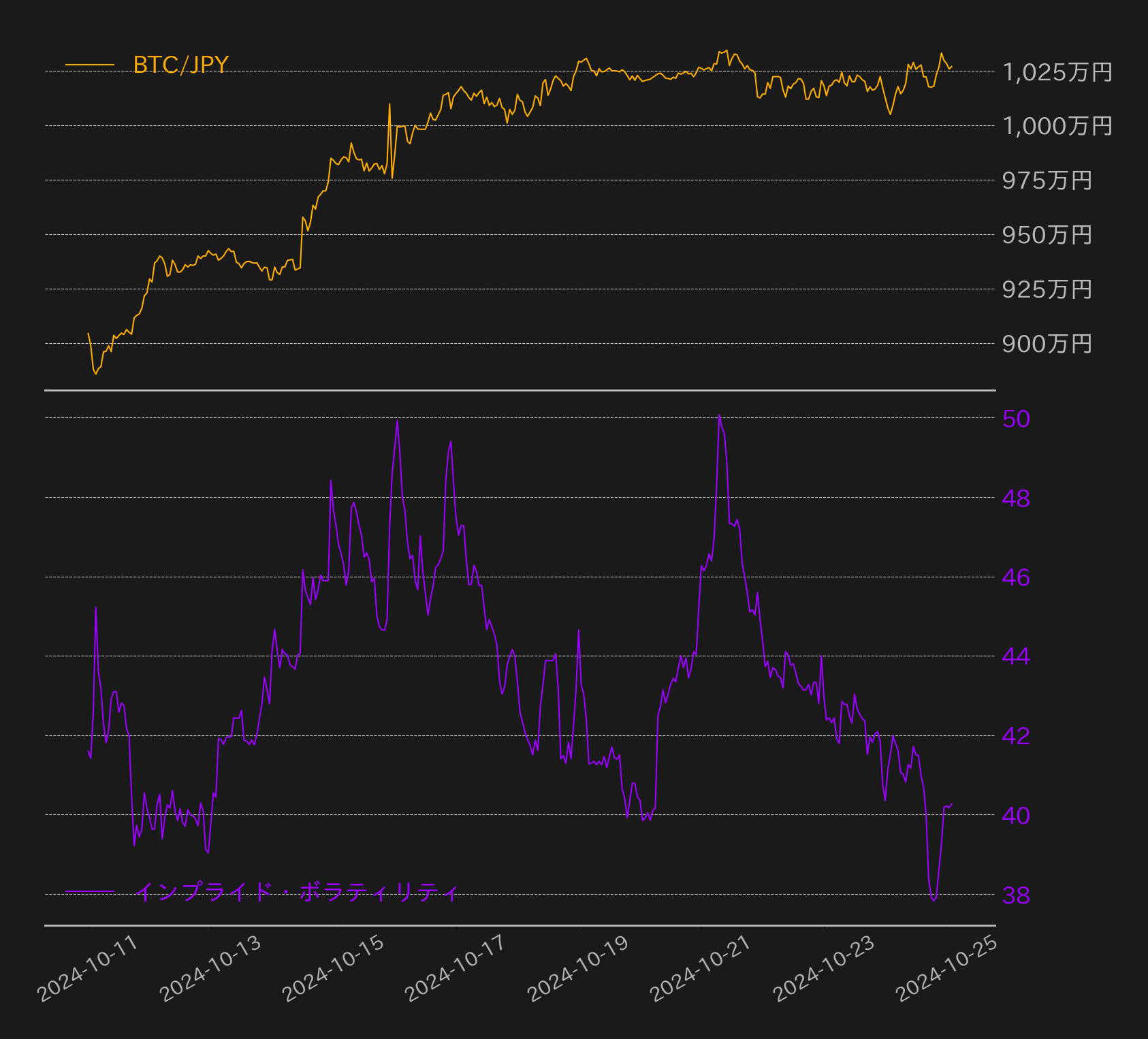The height and width of the screenshot is (1039, 1148).
Task: Click the purple implied volatility legend line sample
Action: point(90,891)
